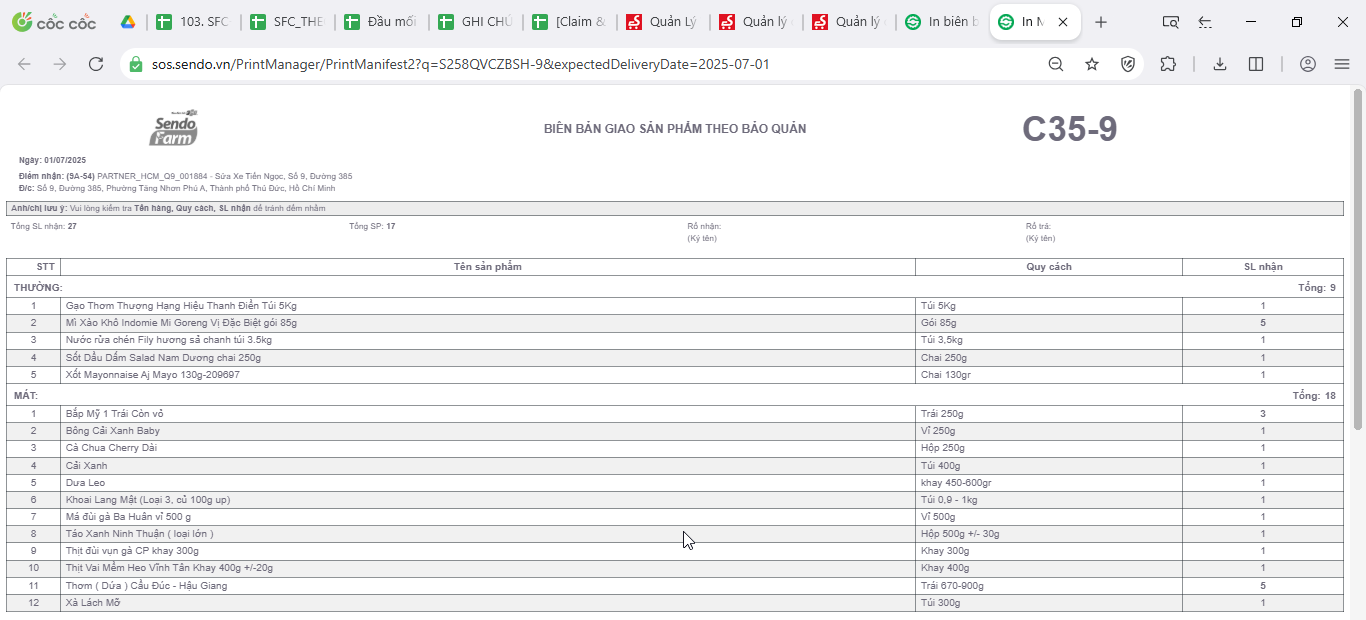Screen dimensions: 1366x620
Task: Select row 'Má đùi gà Ba Huân vỉ 500 g'
Action: click(675, 517)
